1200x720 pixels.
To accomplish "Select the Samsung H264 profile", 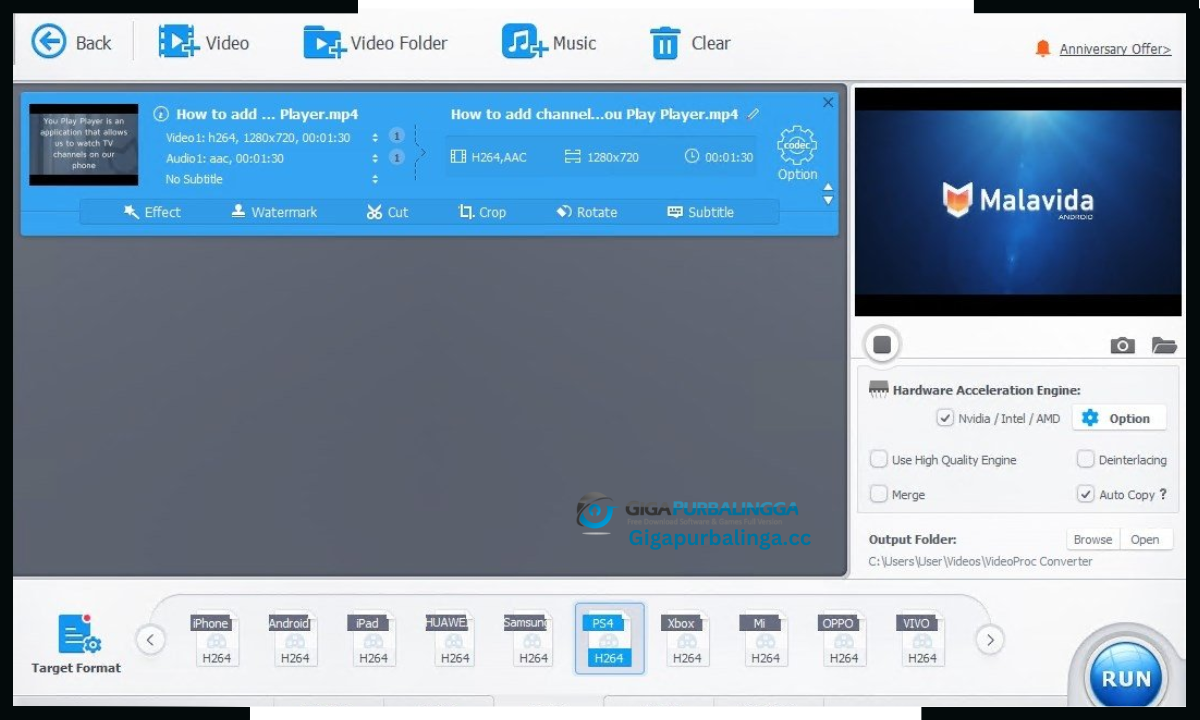I will [x=529, y=638].
